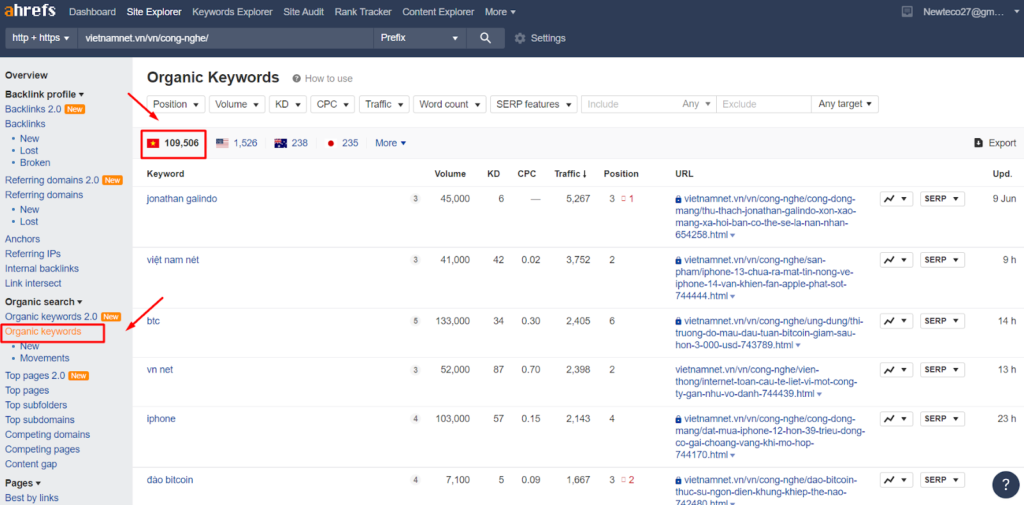
Task: Click SERP features badge for jonathan galindo
Action: [x=415, y=199]
